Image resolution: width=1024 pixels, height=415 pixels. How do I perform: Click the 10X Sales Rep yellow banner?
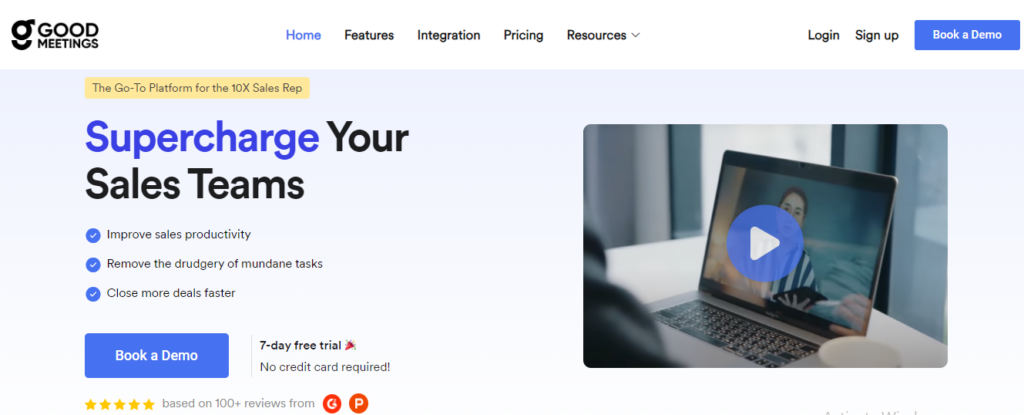pos(197,88)
